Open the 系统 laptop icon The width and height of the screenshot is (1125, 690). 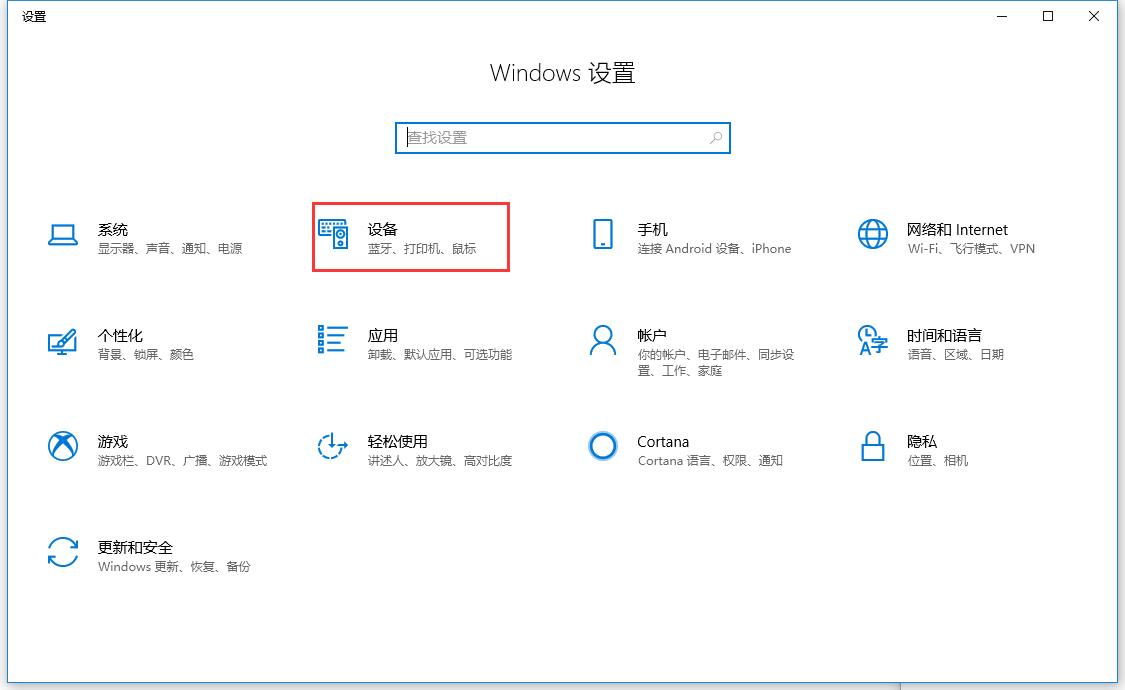(x=62, y=235)
